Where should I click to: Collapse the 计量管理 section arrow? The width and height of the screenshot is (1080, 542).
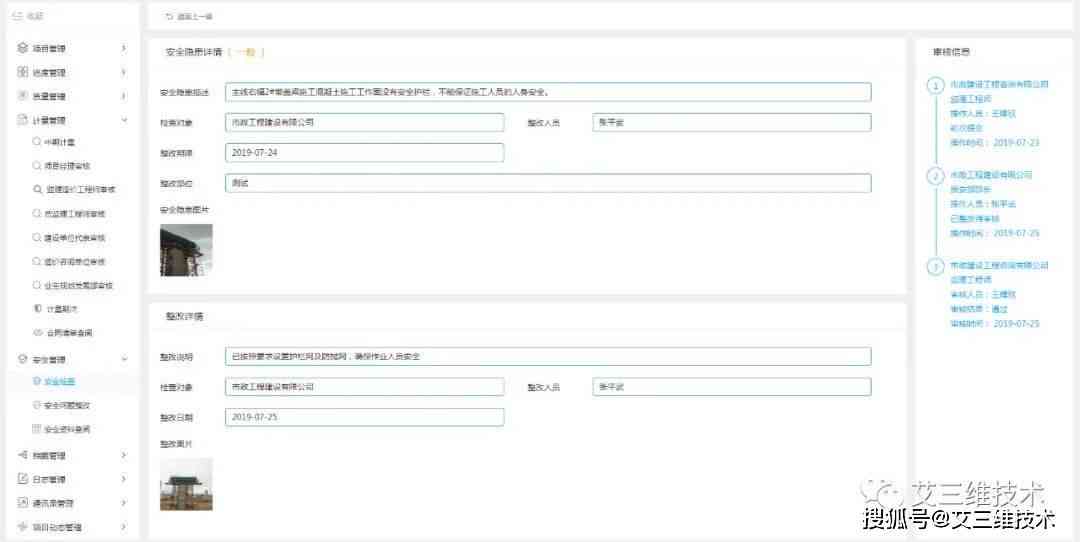pyautogui.click(x=124, y=120)
